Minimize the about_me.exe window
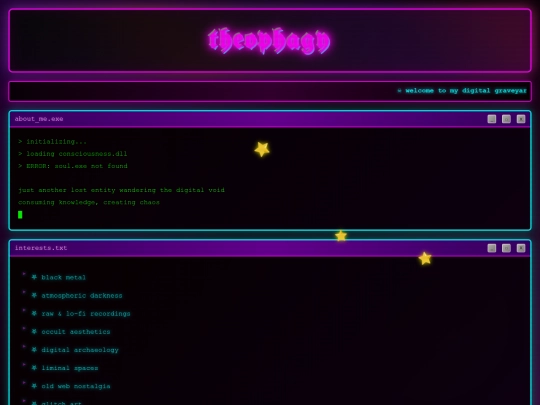Image resolution: width=540 pixels, height=405 pixels. pos(491,119)
